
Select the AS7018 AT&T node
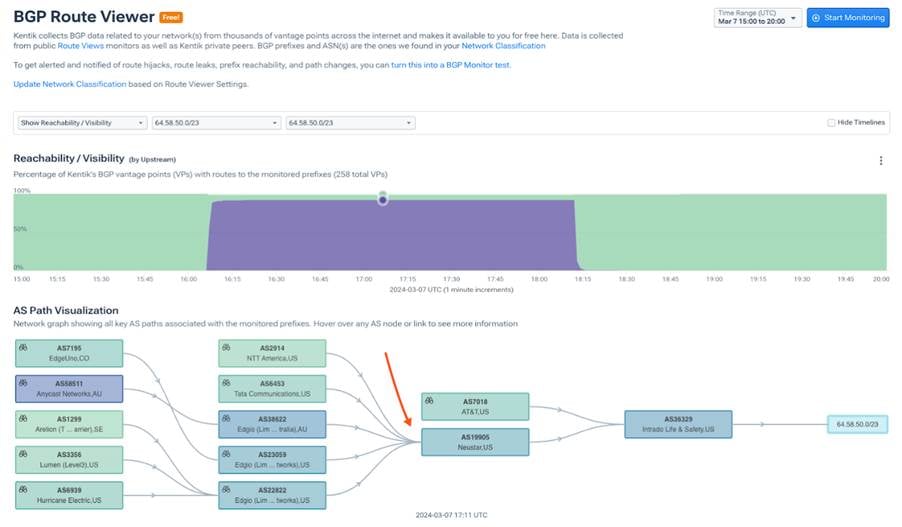pyautogui.click(x=475, y=407)
